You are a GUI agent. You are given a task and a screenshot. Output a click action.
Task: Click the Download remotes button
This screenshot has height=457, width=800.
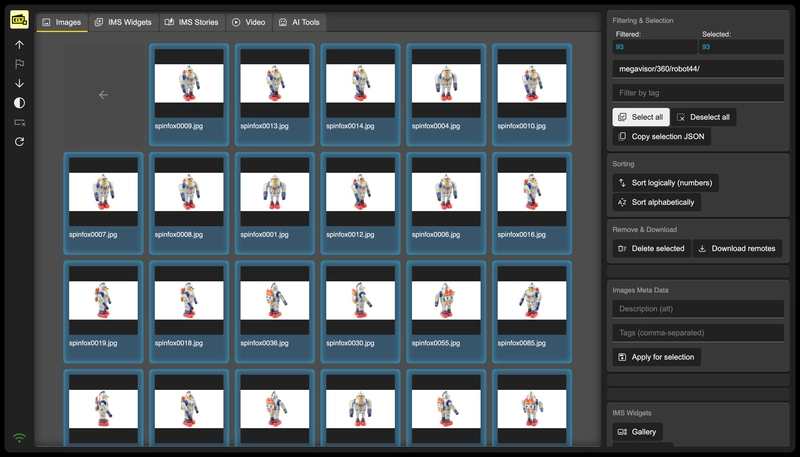coord(737,248)
